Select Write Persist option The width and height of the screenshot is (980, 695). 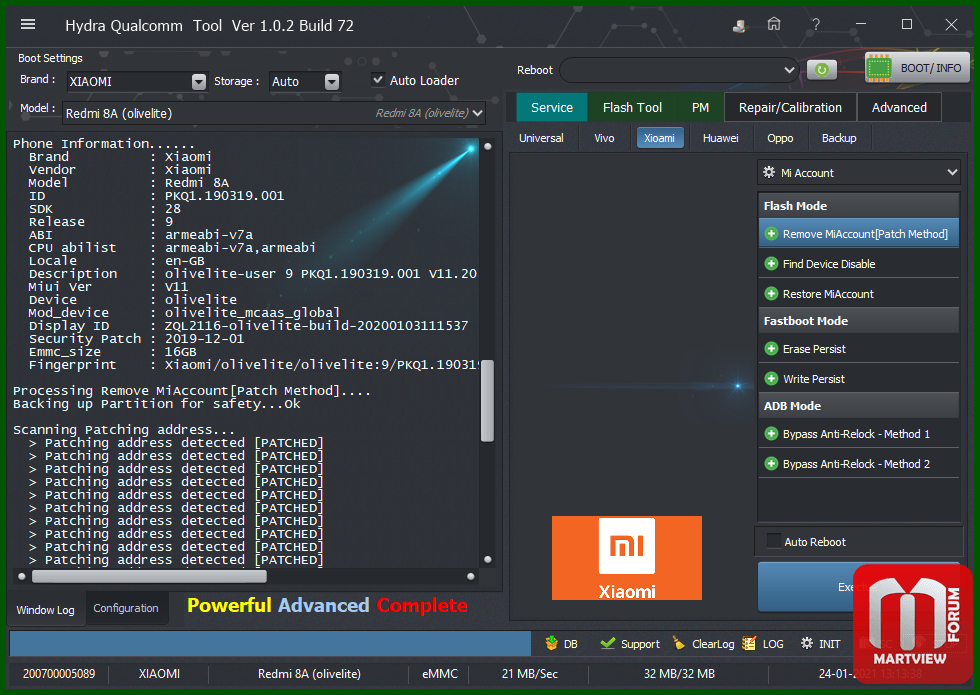[x=859, y=379]
